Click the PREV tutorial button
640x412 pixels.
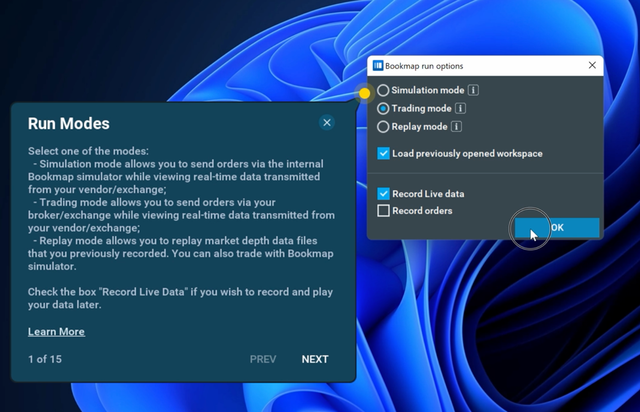[263, 359]
